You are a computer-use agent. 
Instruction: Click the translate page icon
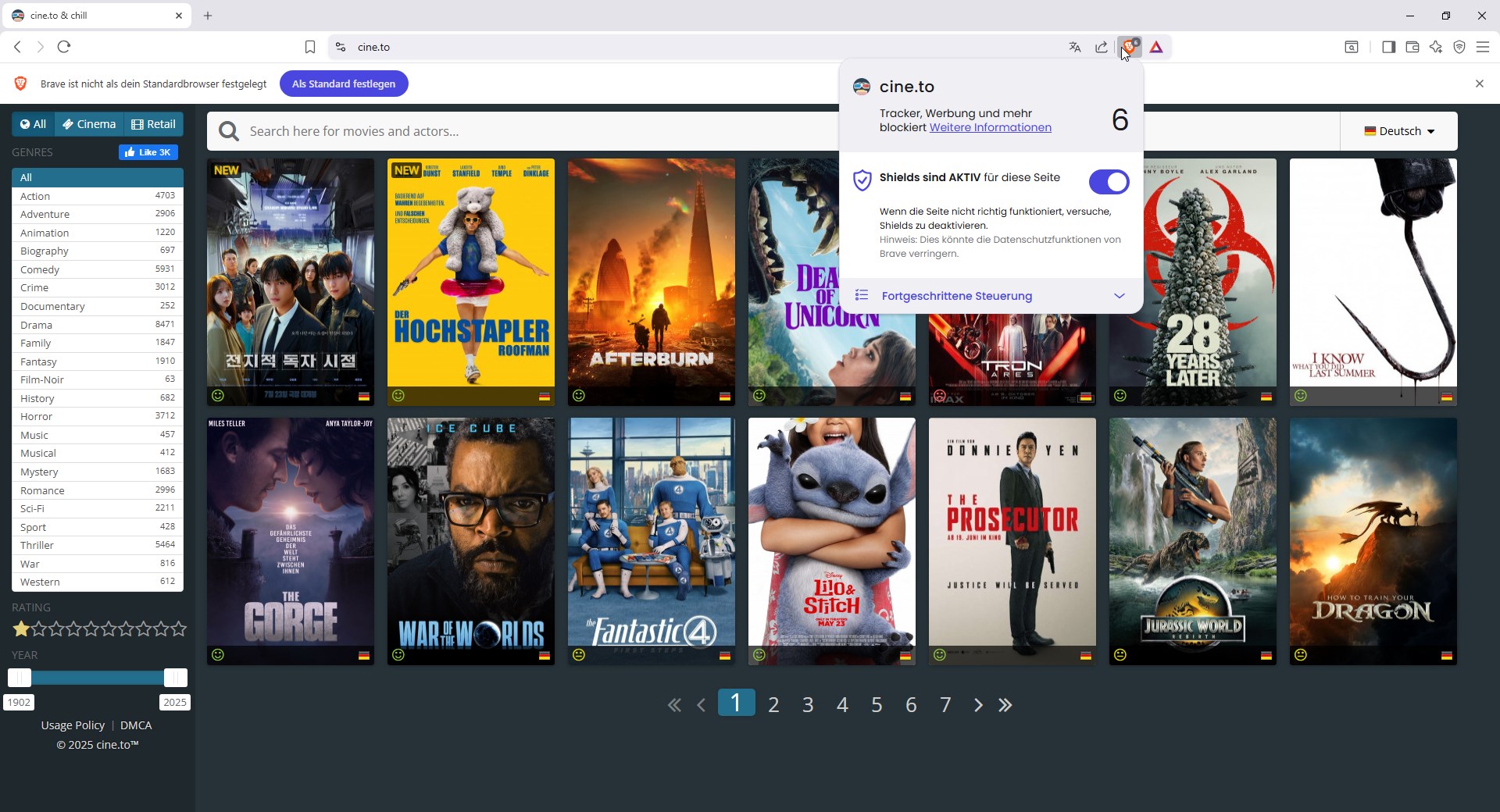[x=1075, y=47]
